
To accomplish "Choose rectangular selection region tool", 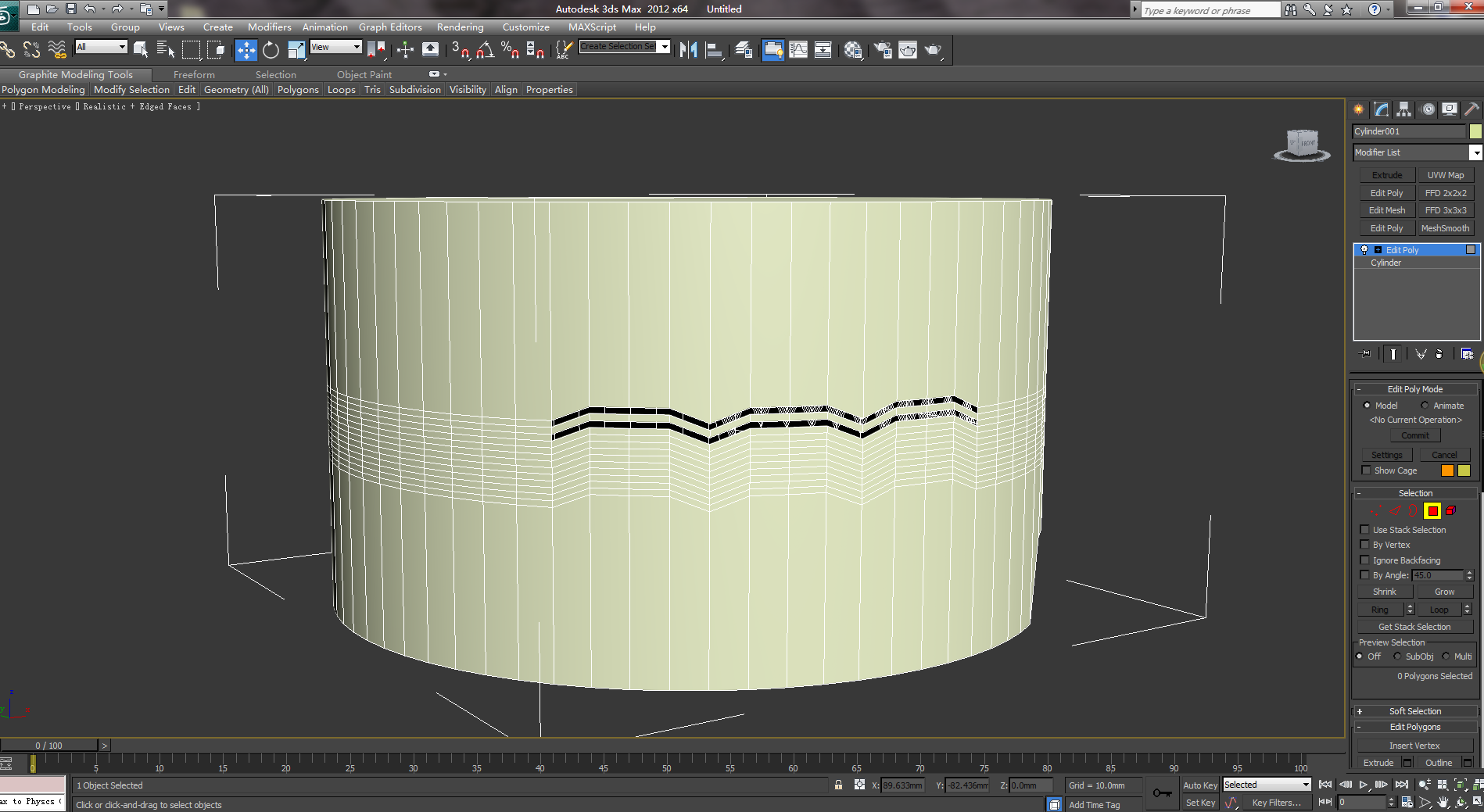I will [x=191, y=50].
